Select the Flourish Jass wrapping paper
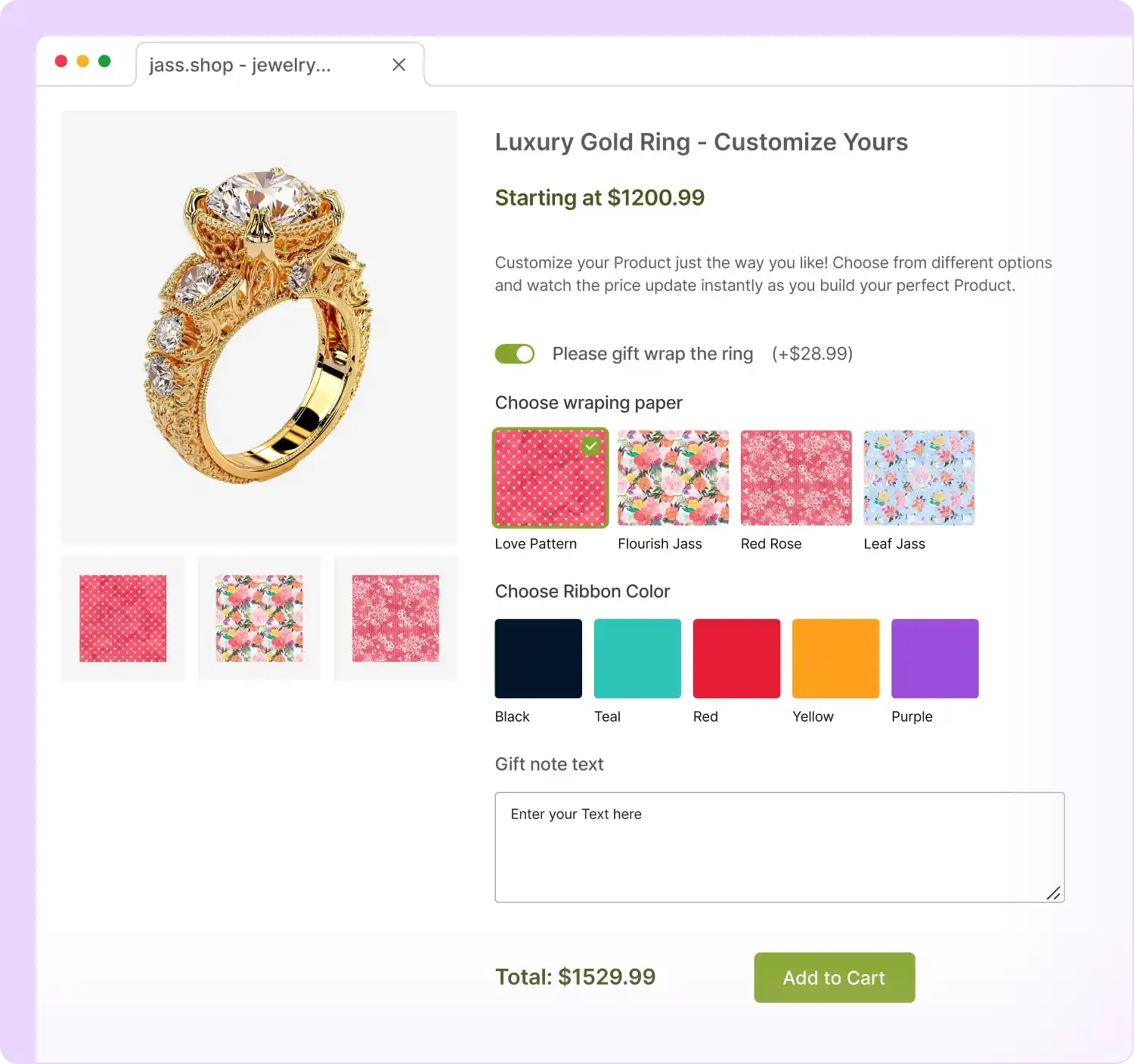Screen dimensions: 1134x1064 point(672,478)
